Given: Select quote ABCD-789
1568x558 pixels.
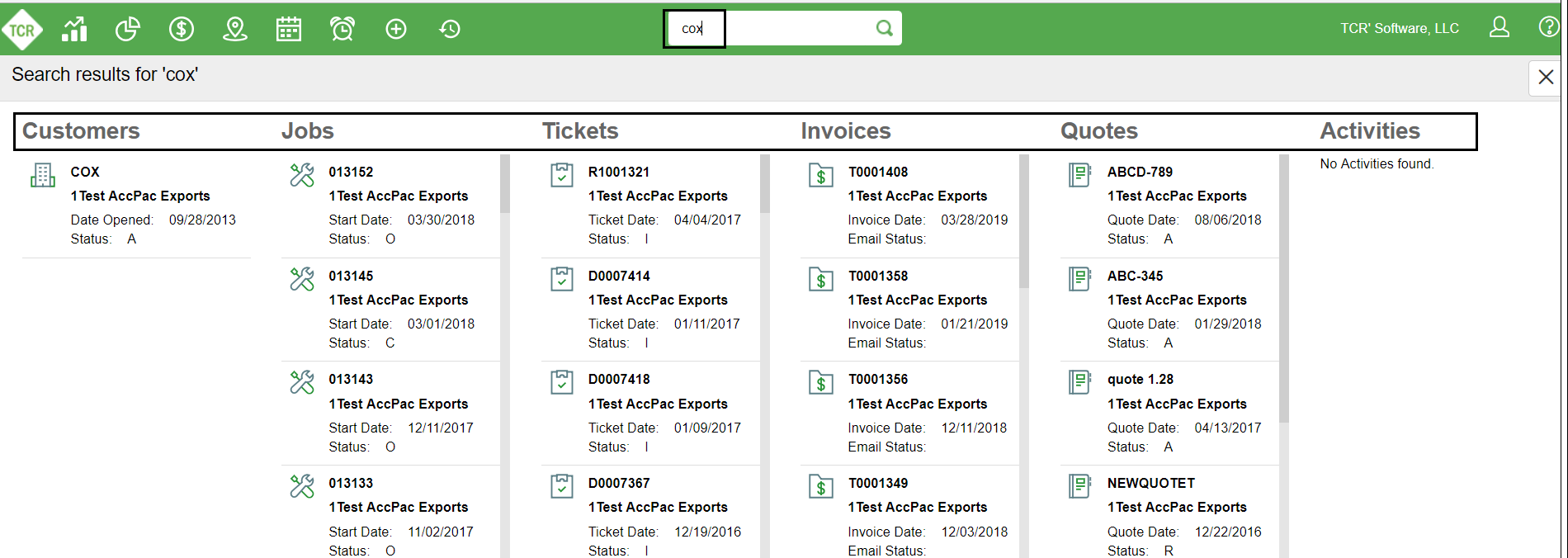Looking at the screenshot, I should point(1140,172).
